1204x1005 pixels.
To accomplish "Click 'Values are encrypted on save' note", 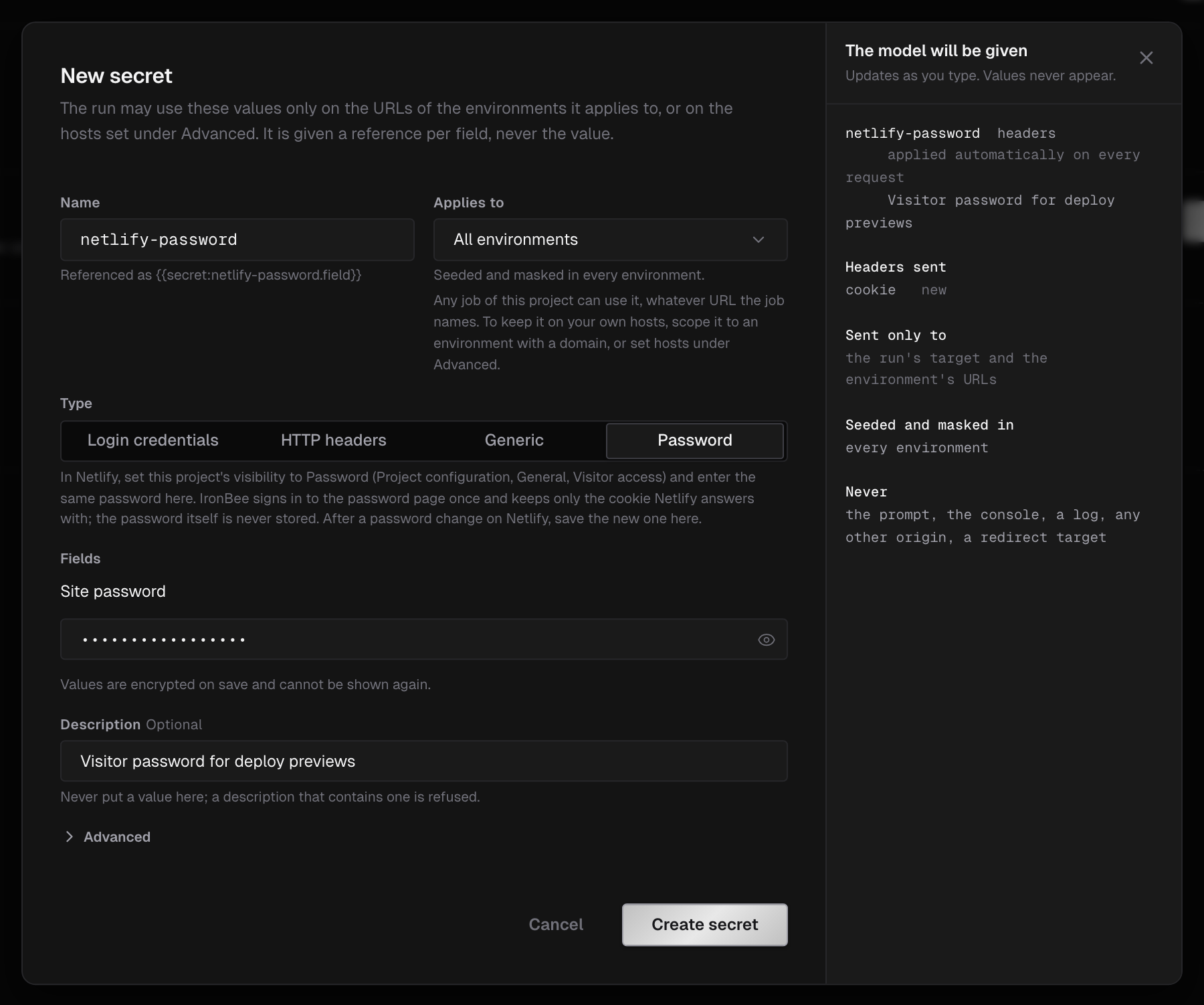I will [245, 684].
